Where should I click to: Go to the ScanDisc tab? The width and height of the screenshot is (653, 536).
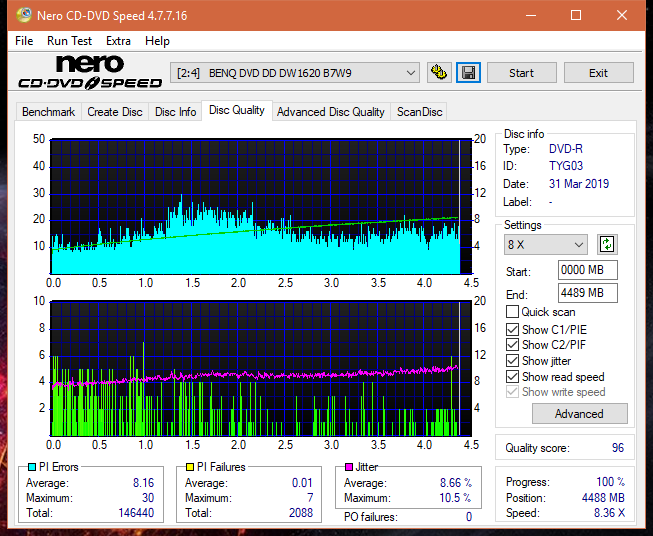pyautogui.click(x=419, y=112)
